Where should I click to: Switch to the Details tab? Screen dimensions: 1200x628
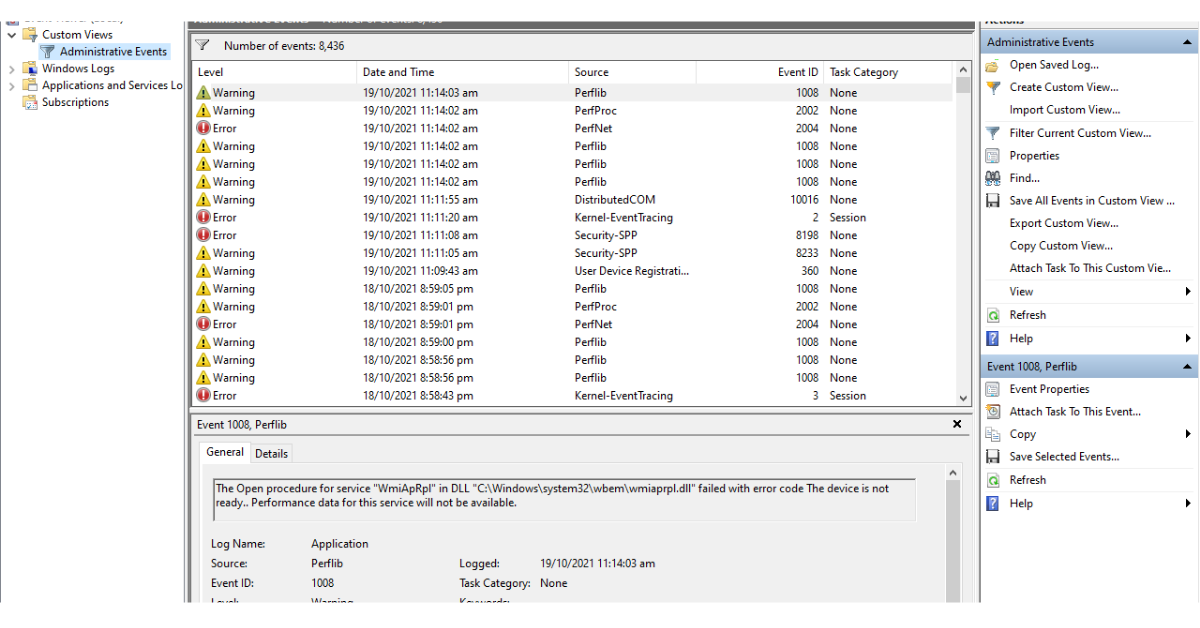271,453
